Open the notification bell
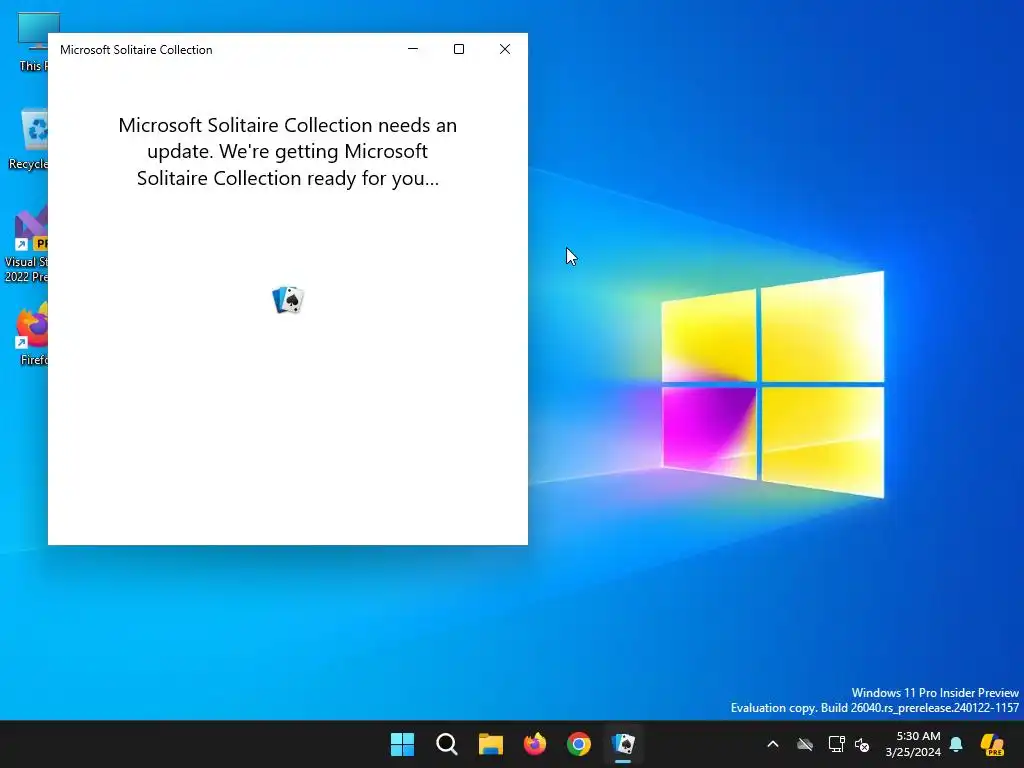Viewport: 1024px width, 768px height. (x=956, y=744)
